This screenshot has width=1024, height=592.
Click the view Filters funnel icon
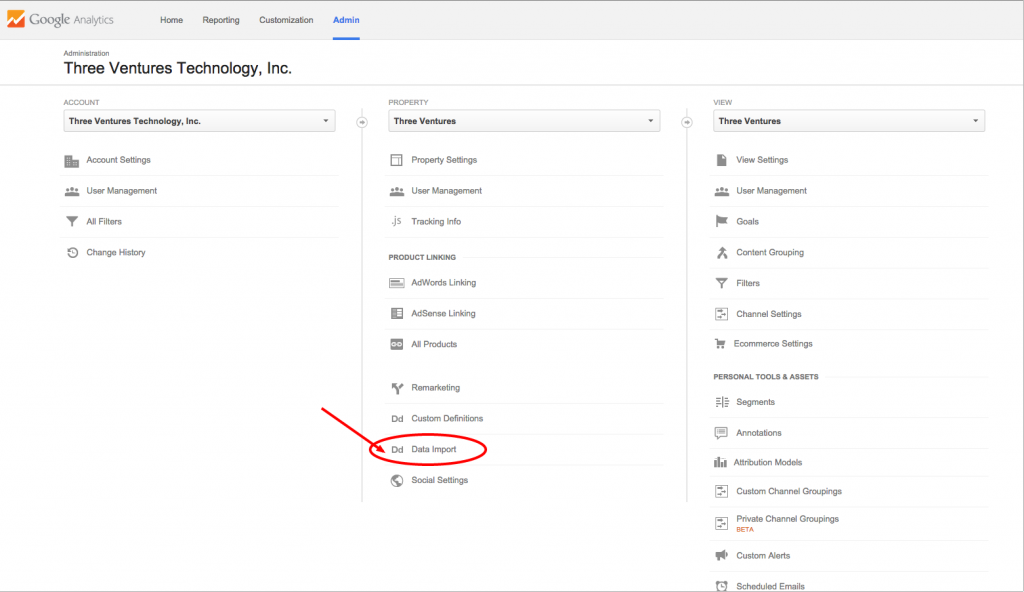[722, 283]
